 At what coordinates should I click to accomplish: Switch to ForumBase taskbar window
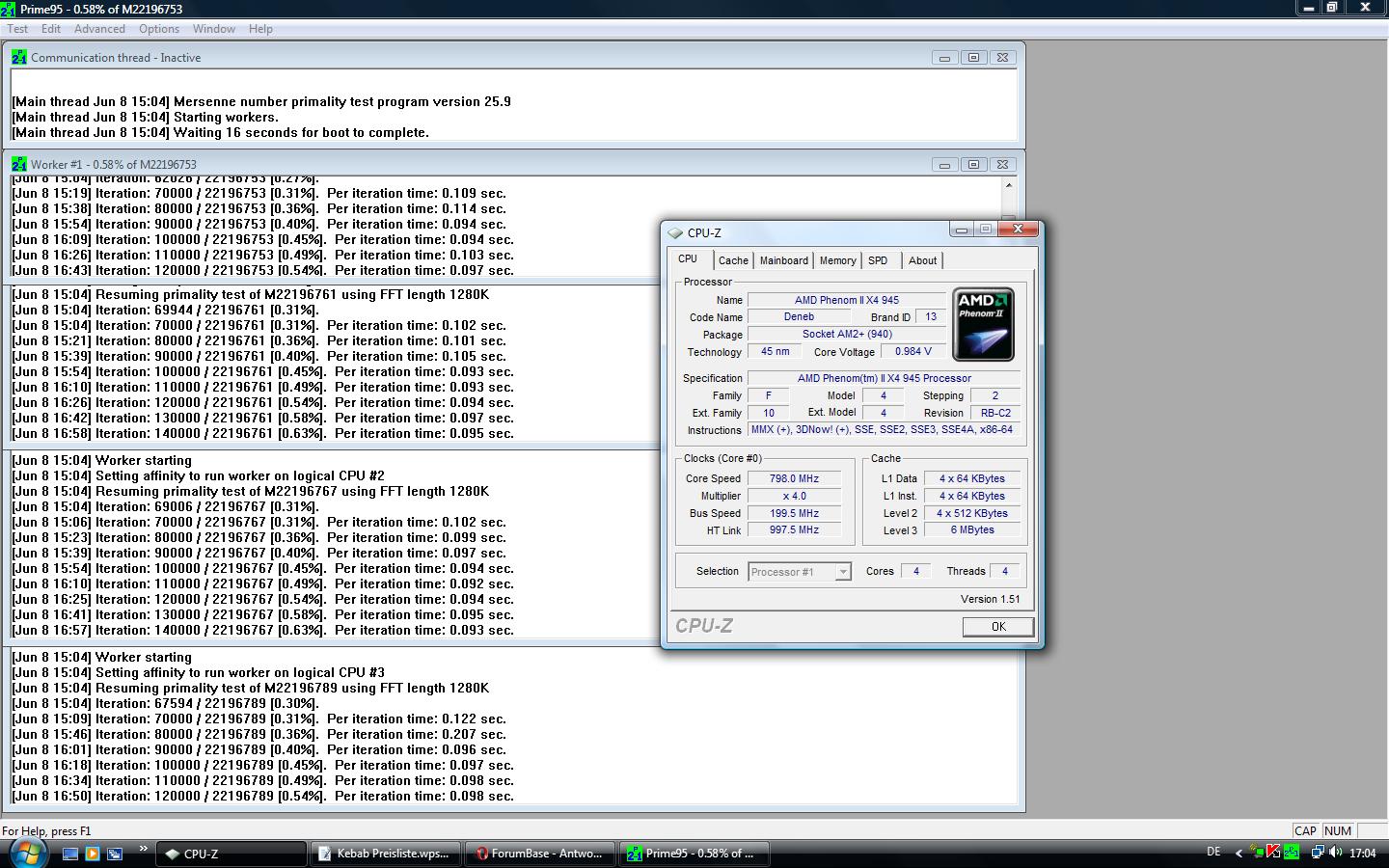(x=538, y=854)
